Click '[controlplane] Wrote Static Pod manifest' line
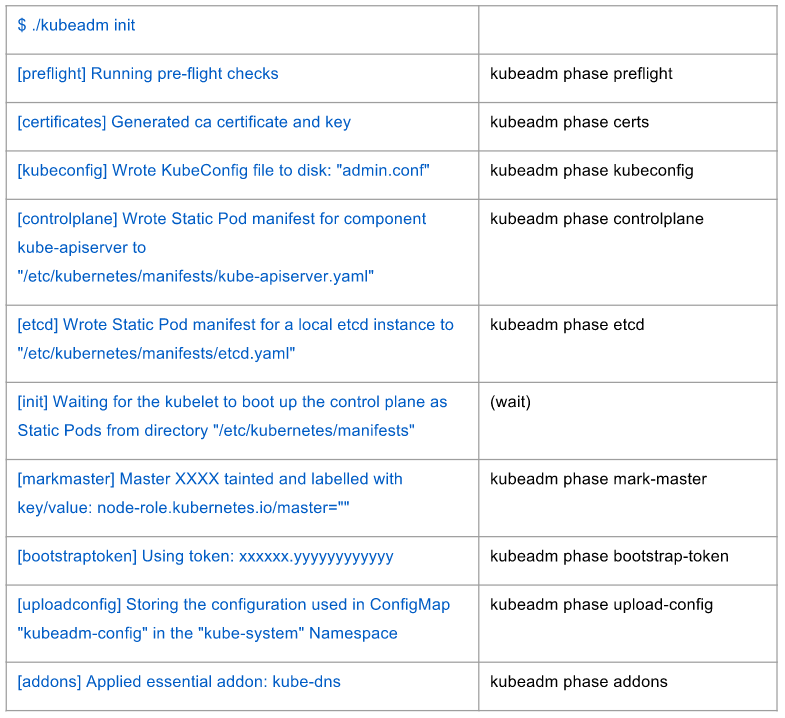This screenshot has height=718, width=785. pos(222,219)
